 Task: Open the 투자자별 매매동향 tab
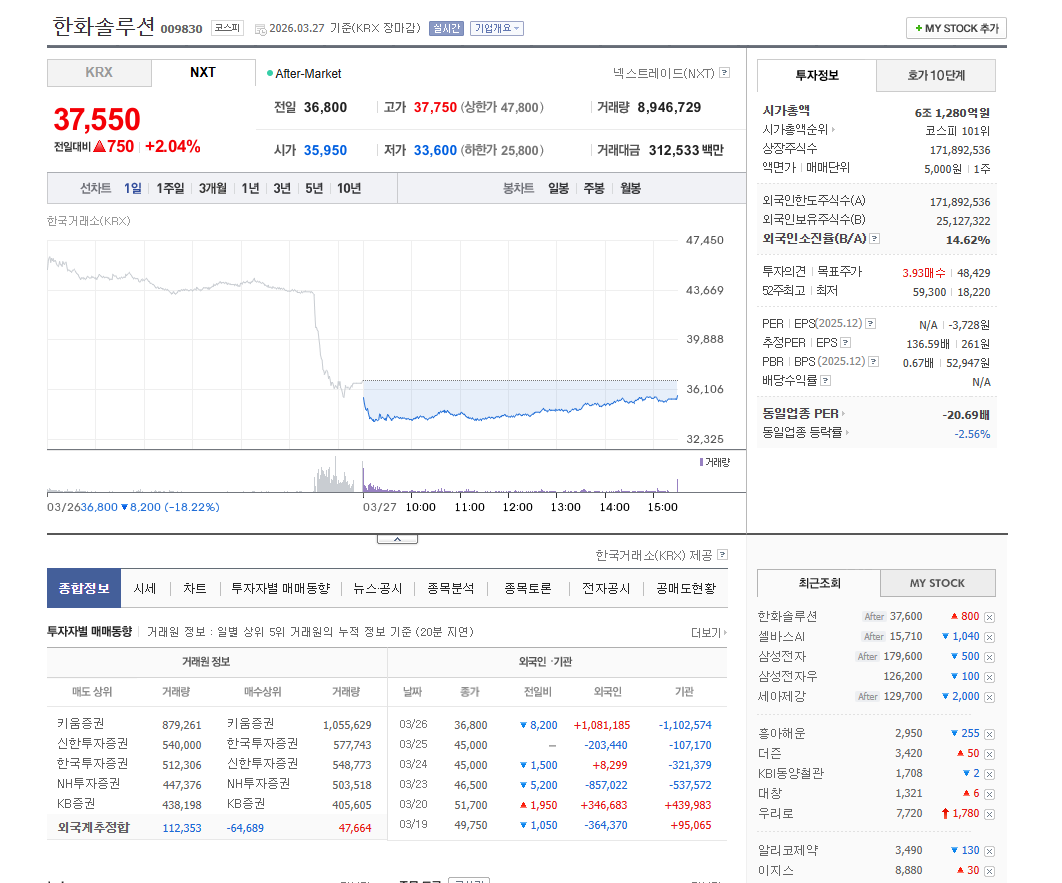280,588
